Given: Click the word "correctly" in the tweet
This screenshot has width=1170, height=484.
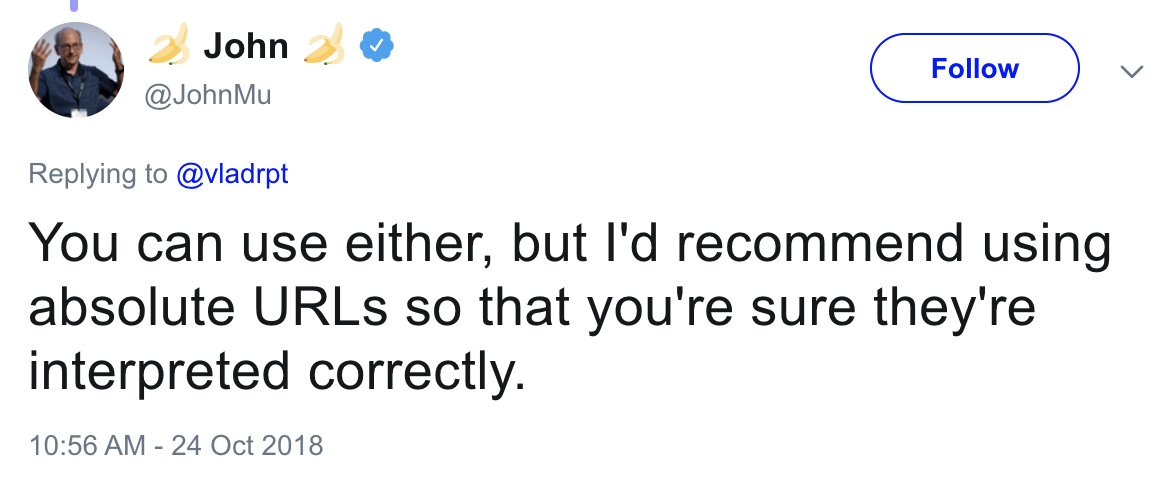Looking at the screenshot, I should point(417,374).
